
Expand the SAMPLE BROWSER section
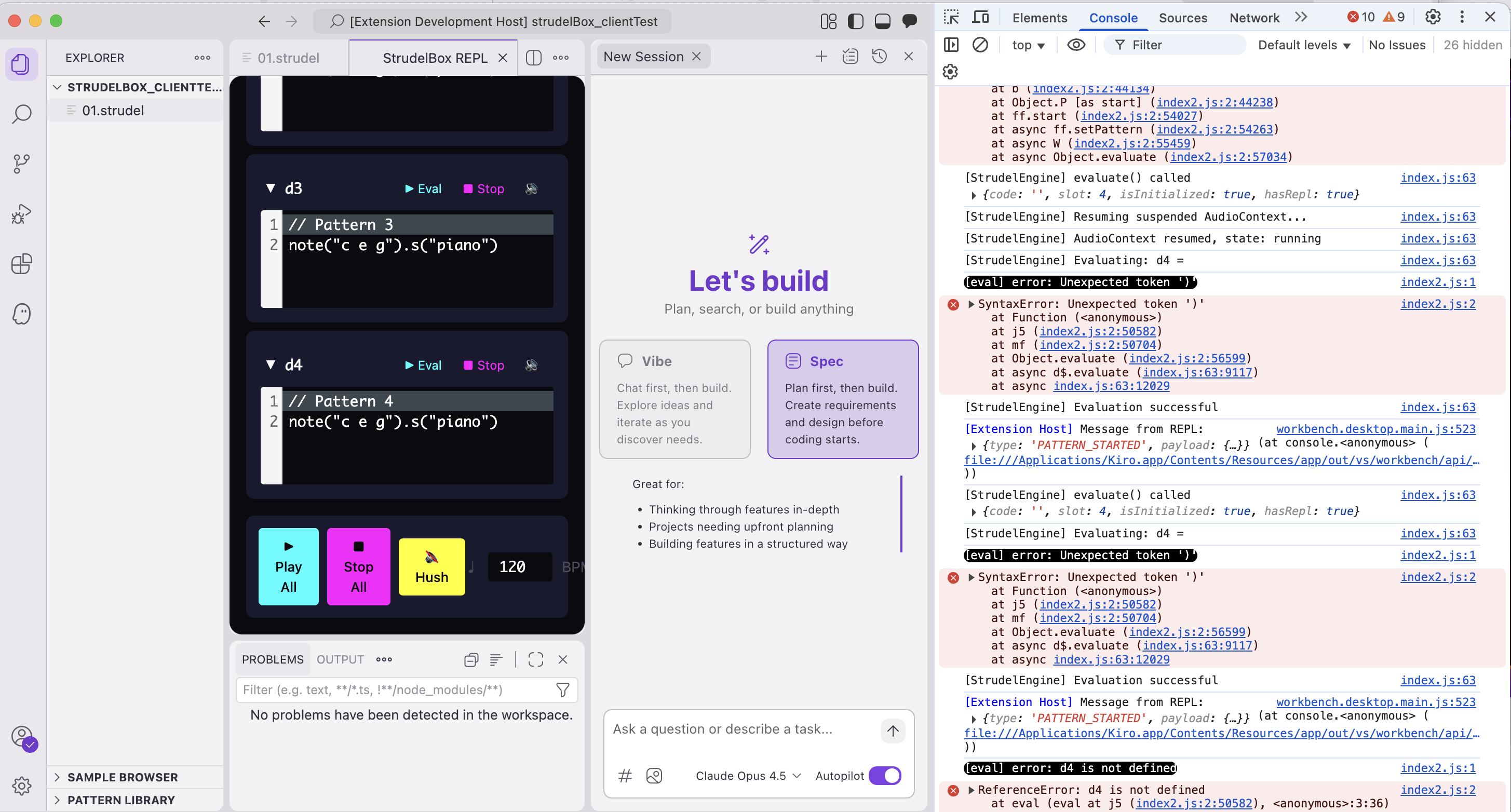122,777
